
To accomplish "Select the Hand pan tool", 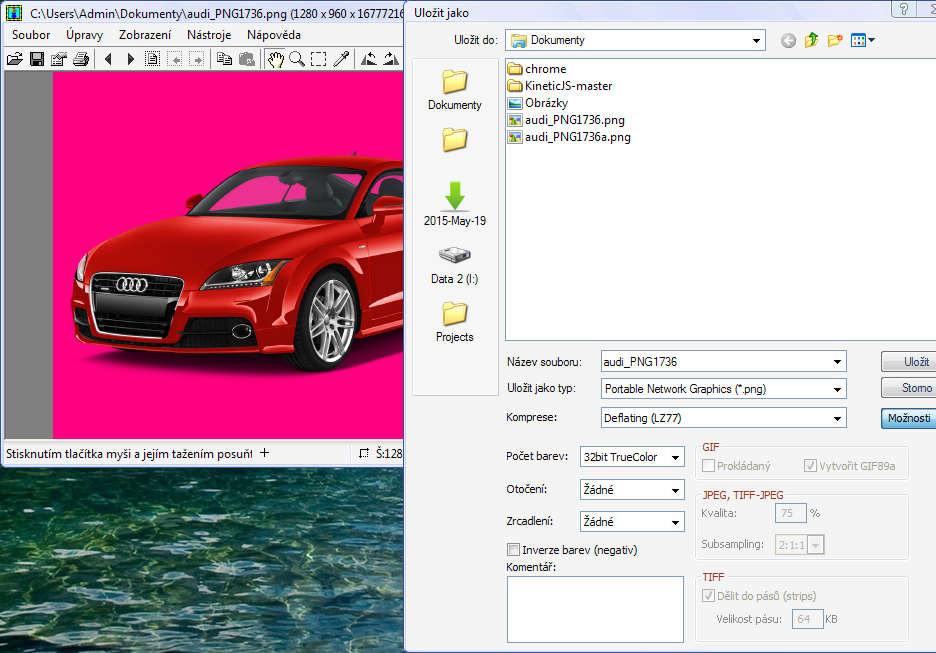I will click(x=275, y=58).
